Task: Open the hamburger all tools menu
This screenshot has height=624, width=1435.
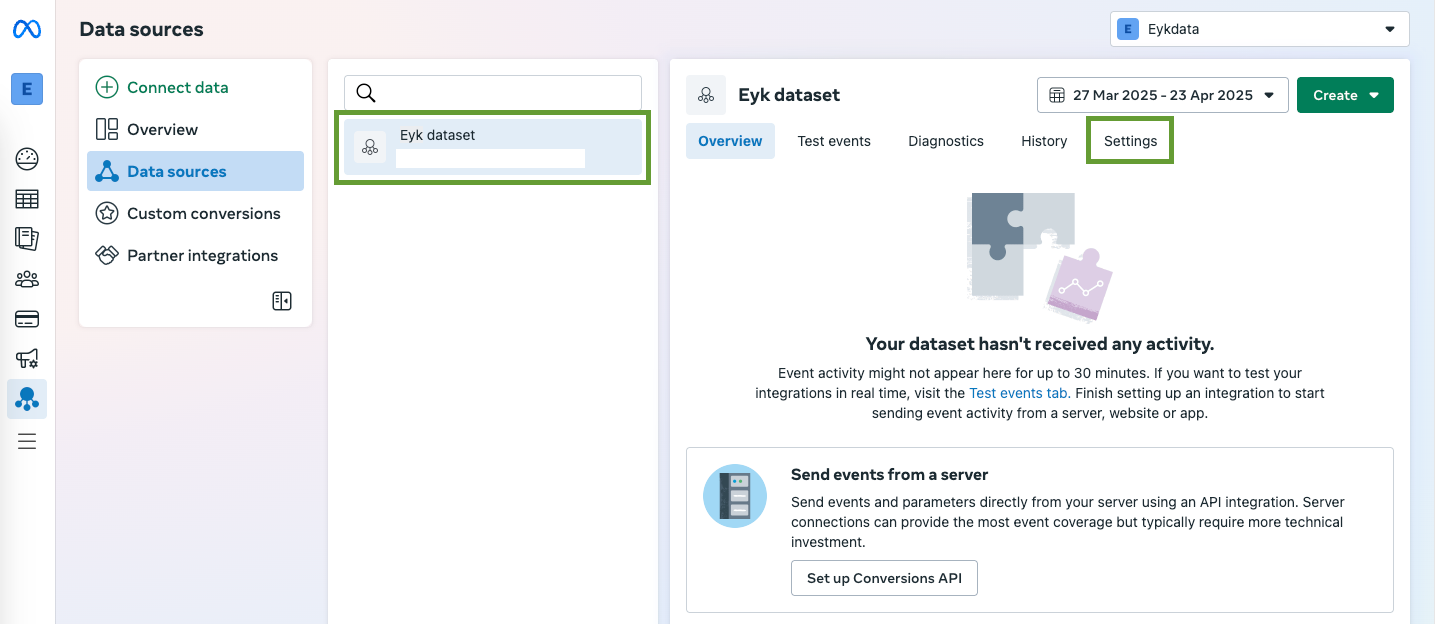Action: 27,441
